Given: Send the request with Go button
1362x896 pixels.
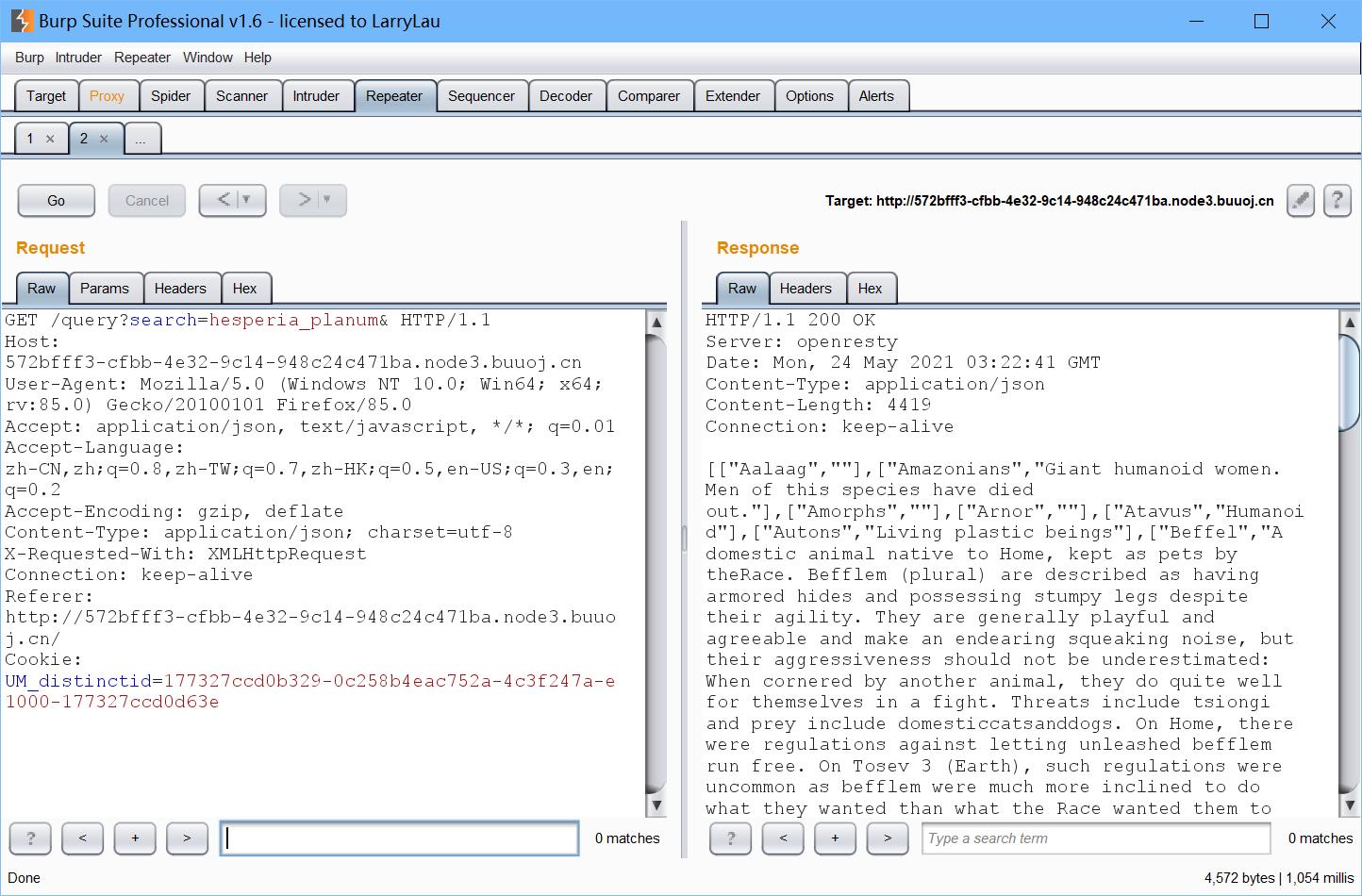Looking at the screenshot, I should (x=57, y=200).
